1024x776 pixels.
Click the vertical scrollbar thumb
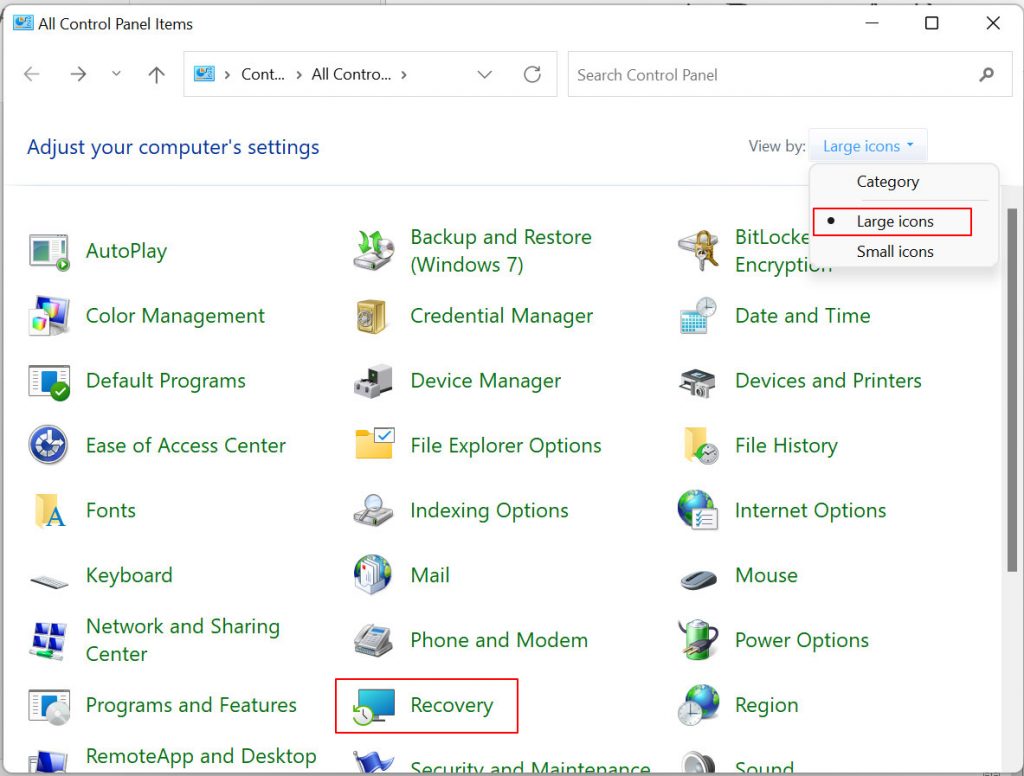[x=1012, y=391]
